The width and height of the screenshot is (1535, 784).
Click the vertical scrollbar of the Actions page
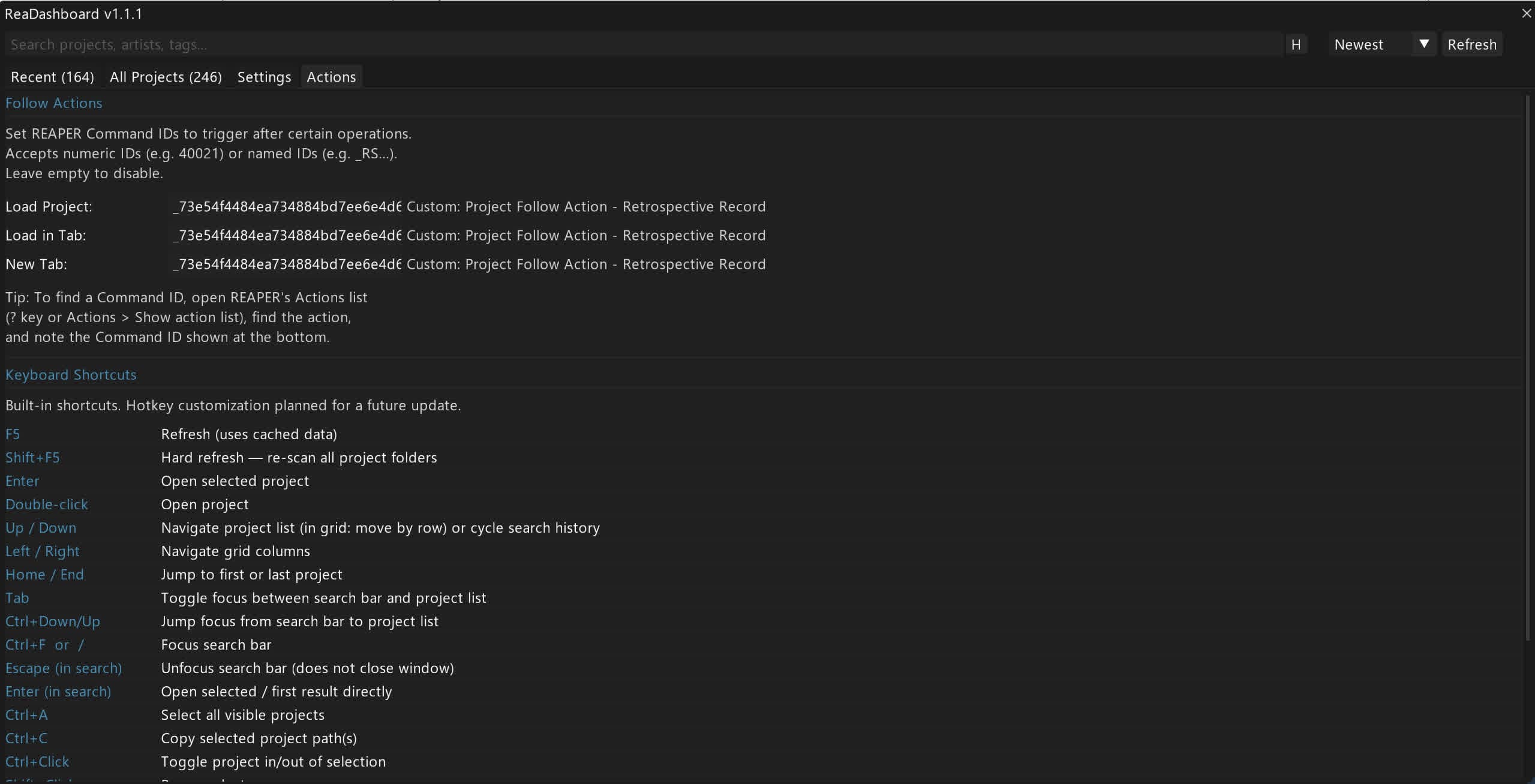[1528, 367]
